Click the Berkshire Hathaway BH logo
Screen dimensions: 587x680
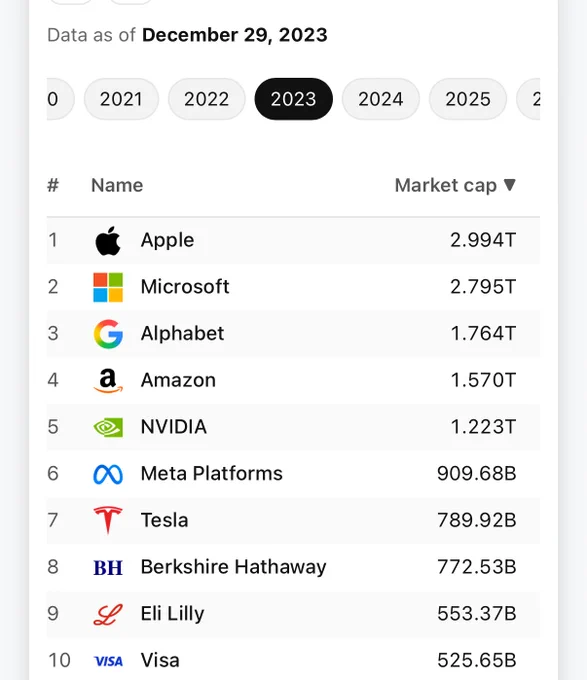108,568
